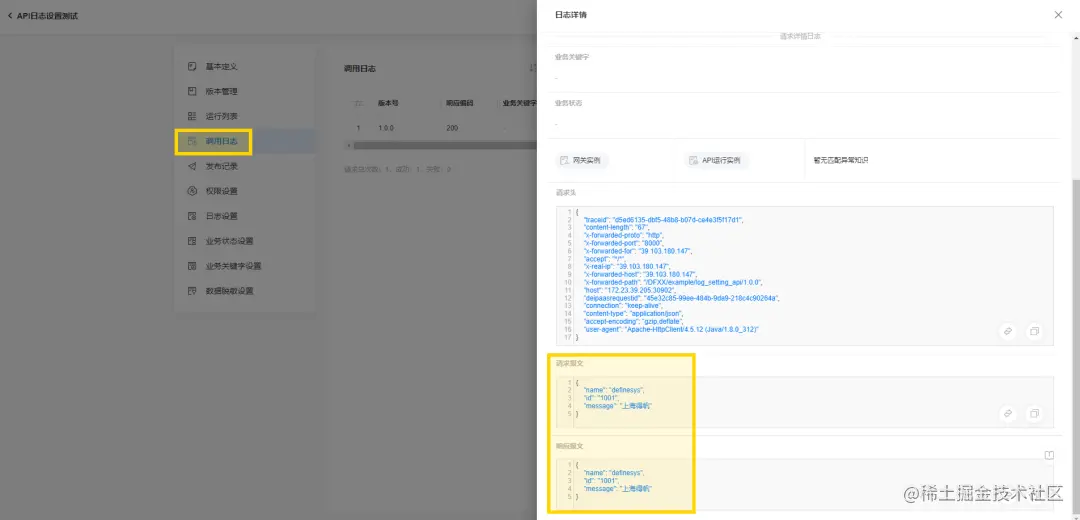Copy the 请求头 content with copy icon
The image size is (1080, 520).
coord(1035,331)
